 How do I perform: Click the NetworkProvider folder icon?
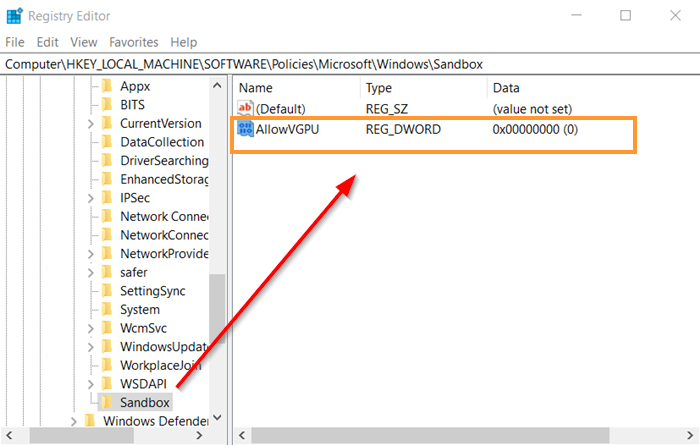[107, 254]
